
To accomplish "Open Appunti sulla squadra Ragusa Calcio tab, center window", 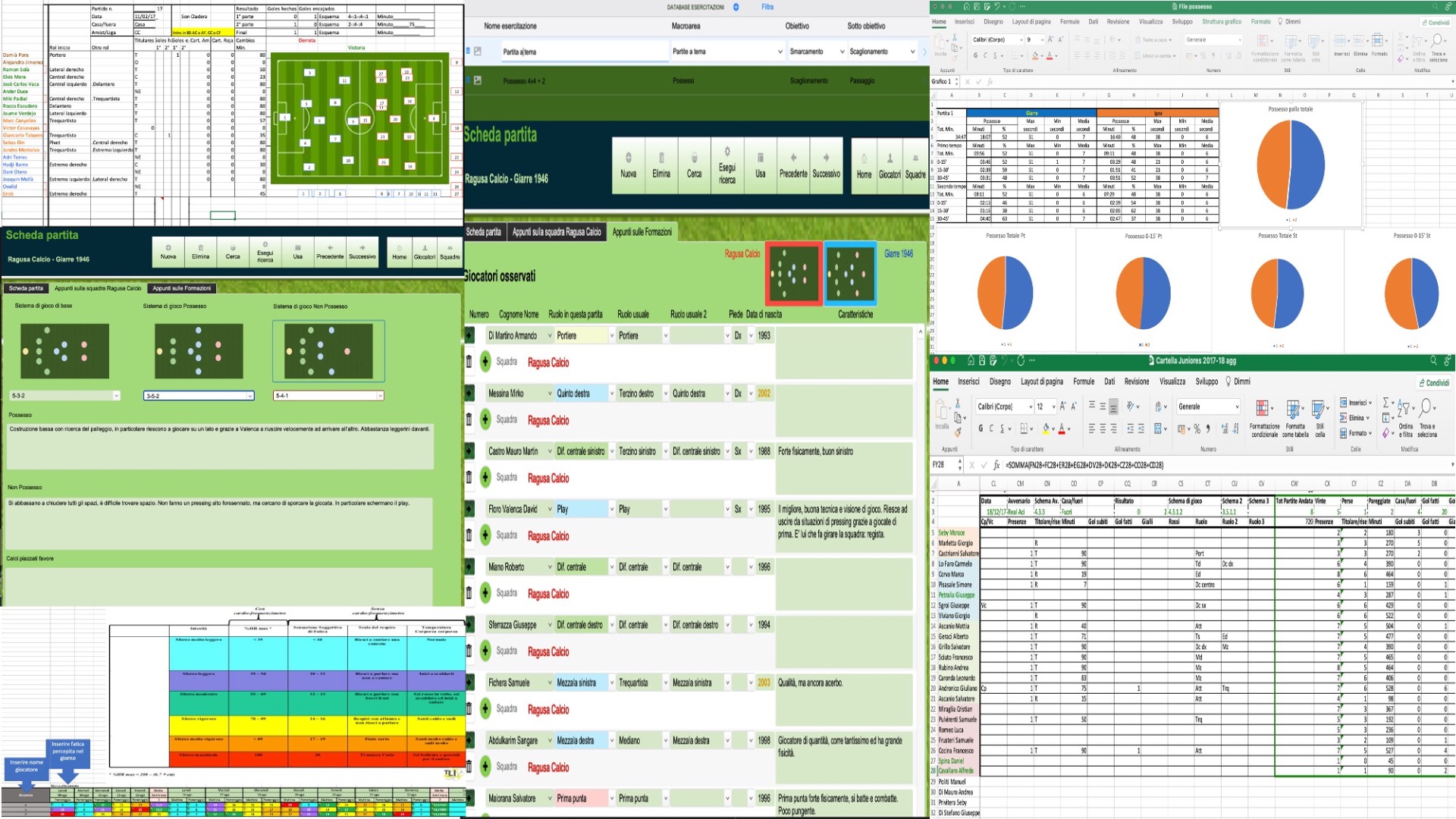I will pos(557,232).
